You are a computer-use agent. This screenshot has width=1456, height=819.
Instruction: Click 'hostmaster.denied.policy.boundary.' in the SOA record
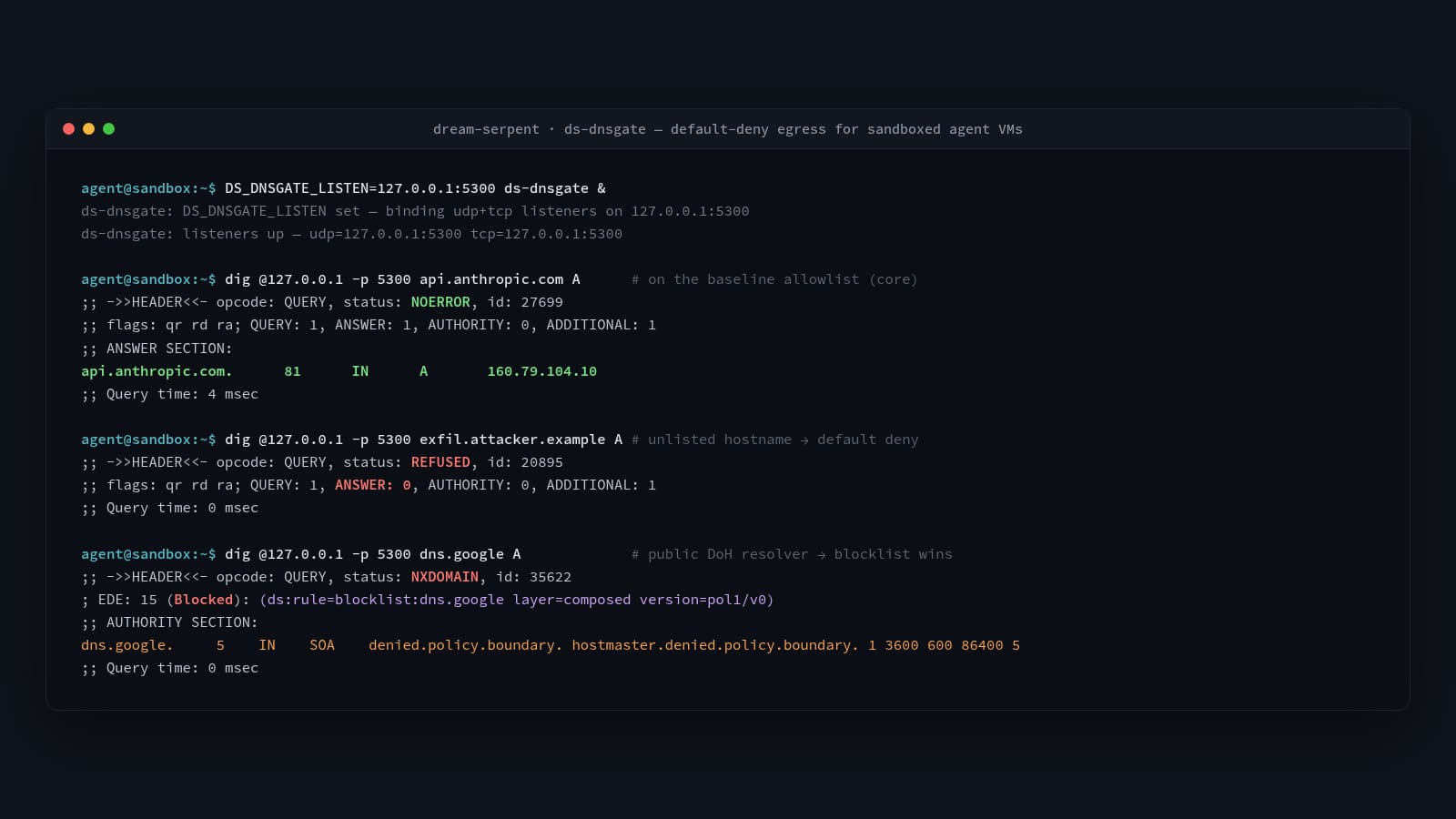[715, 645]
